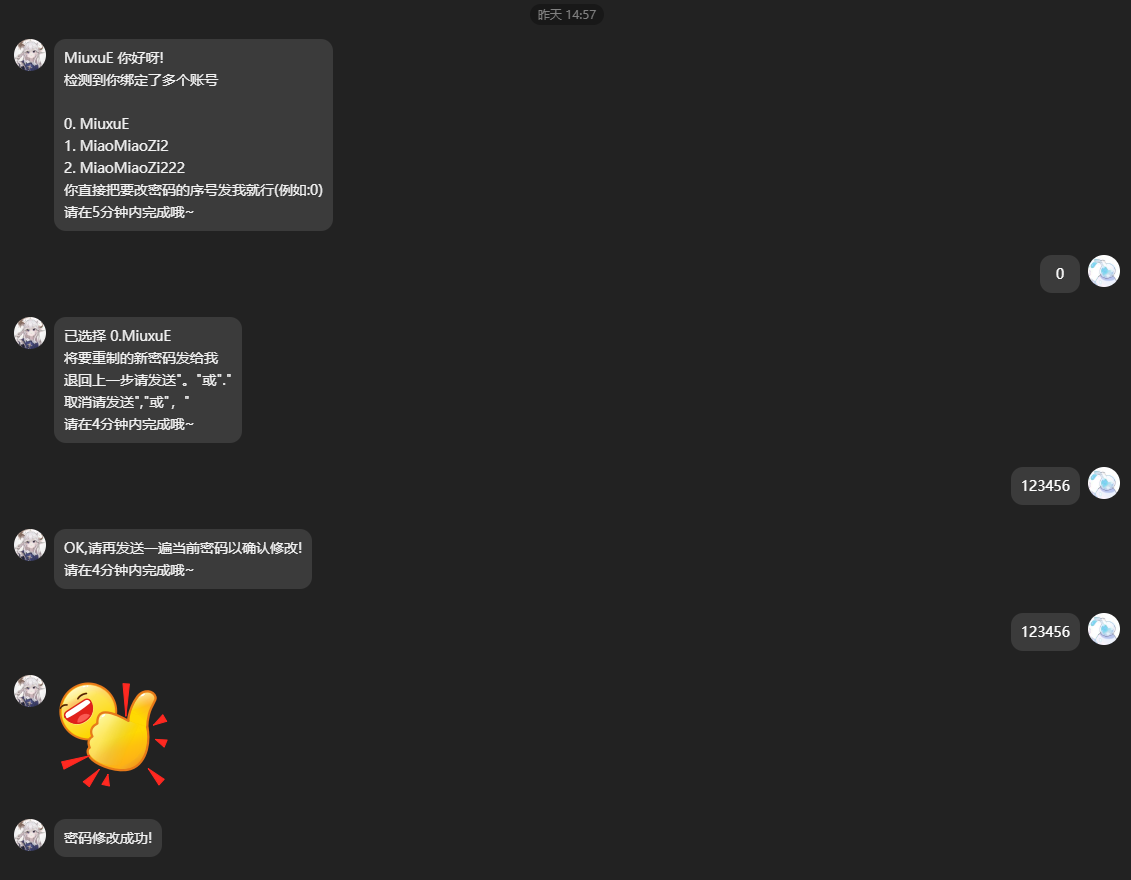The height and width of the screenshot is (880, 1131).
Task: Open bot avatar next to '已选择 0.MiuxuE' message
Action: coord(30,333)
